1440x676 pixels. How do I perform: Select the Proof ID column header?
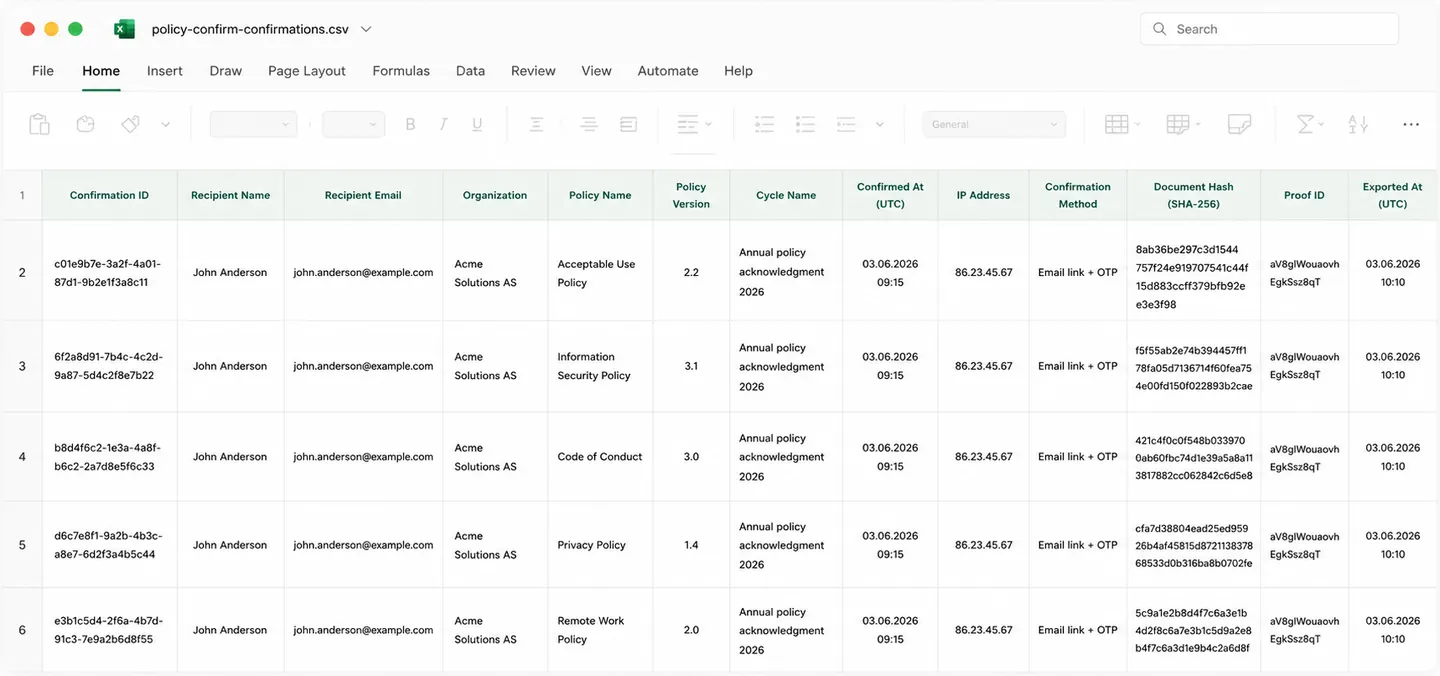tap(1304, 195)
